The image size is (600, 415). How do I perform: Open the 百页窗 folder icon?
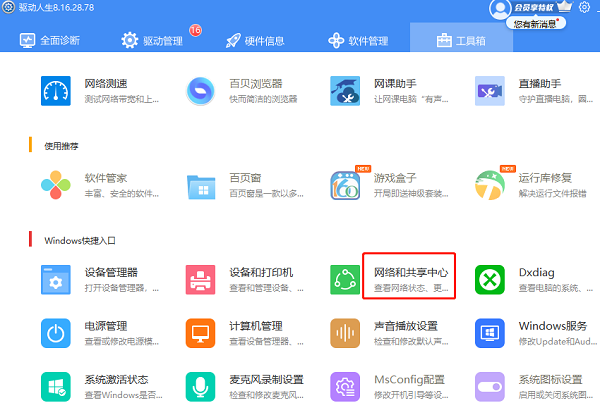201,187
